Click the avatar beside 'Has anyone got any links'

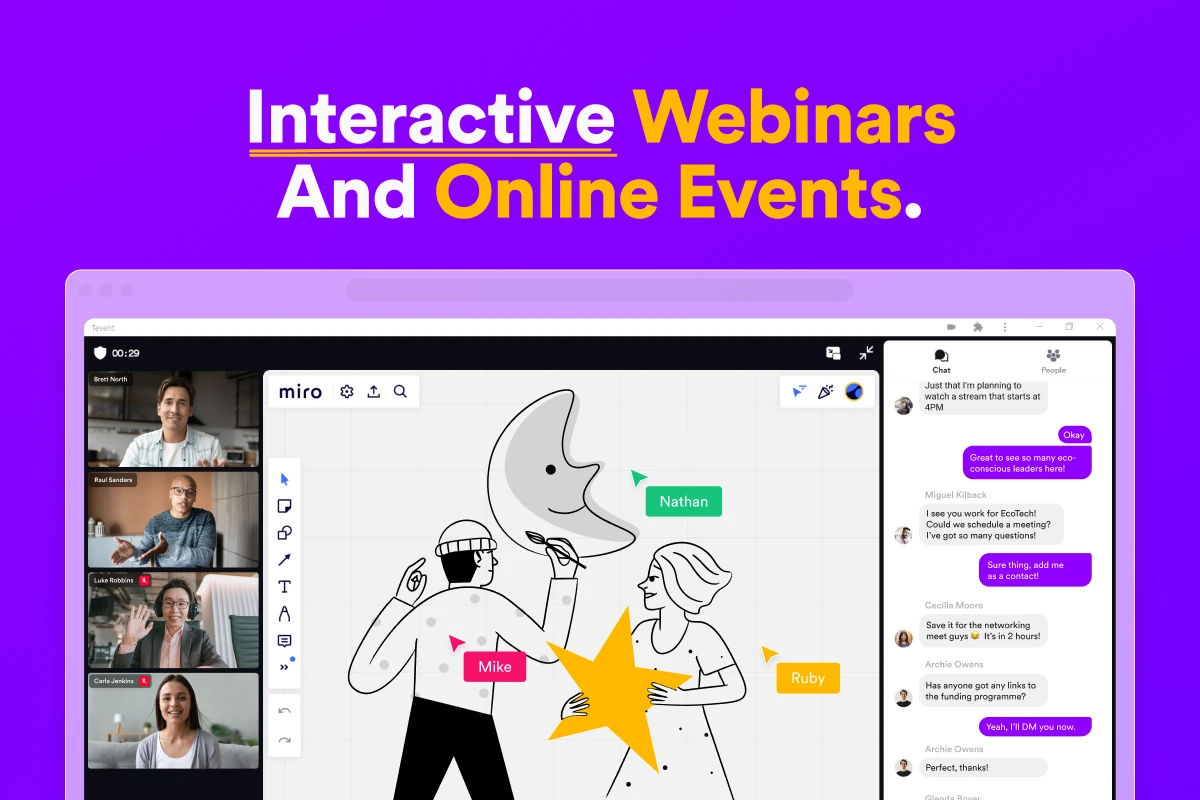pyautogui.click(x=904, y=698)
